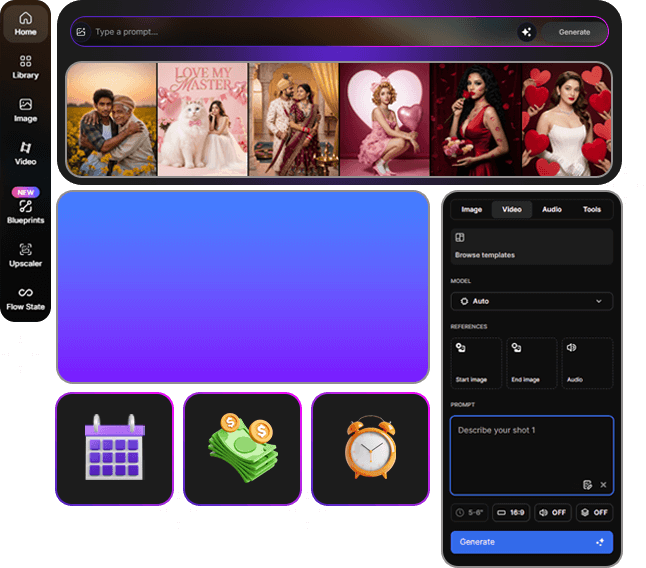Switch to the Audio tab

(552, 209)
